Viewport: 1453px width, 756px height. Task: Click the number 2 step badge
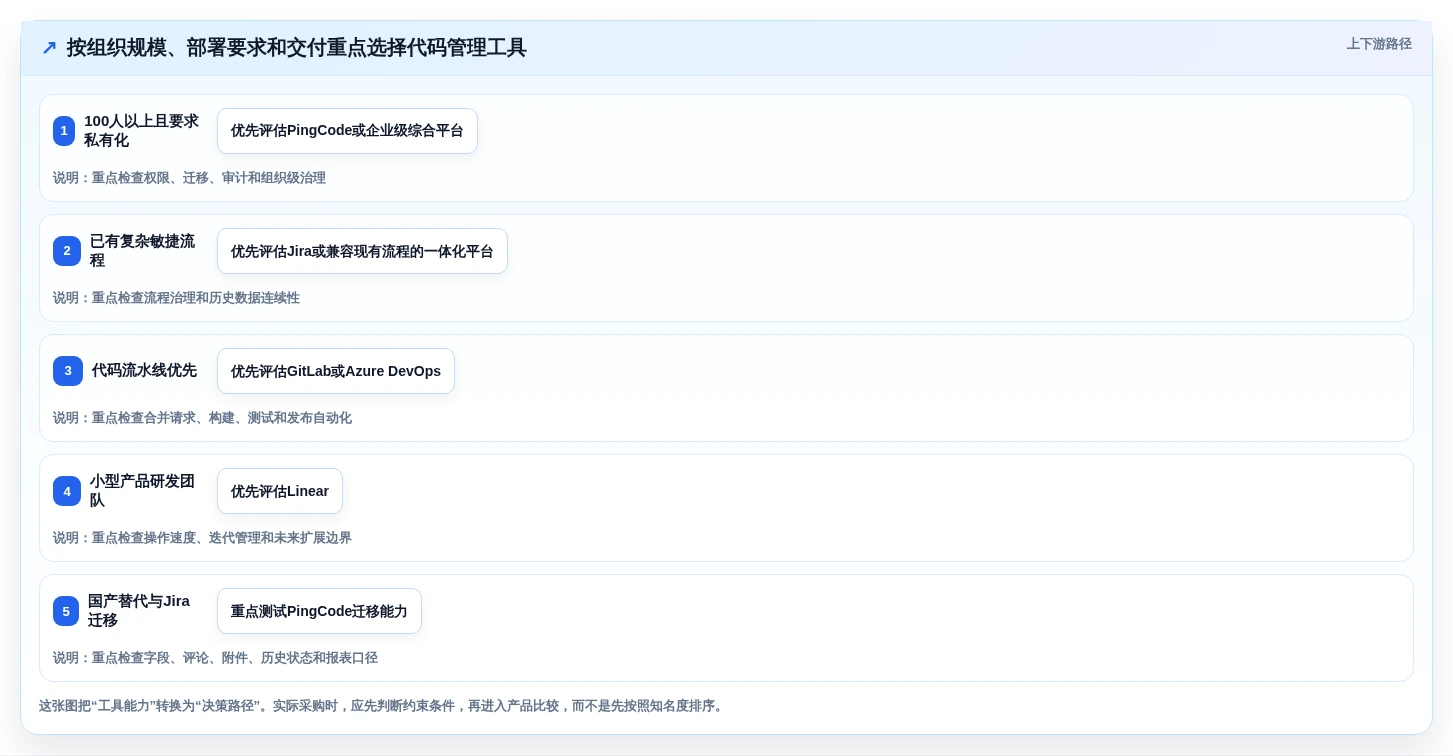pyautogui.click(x=67, y=251)
